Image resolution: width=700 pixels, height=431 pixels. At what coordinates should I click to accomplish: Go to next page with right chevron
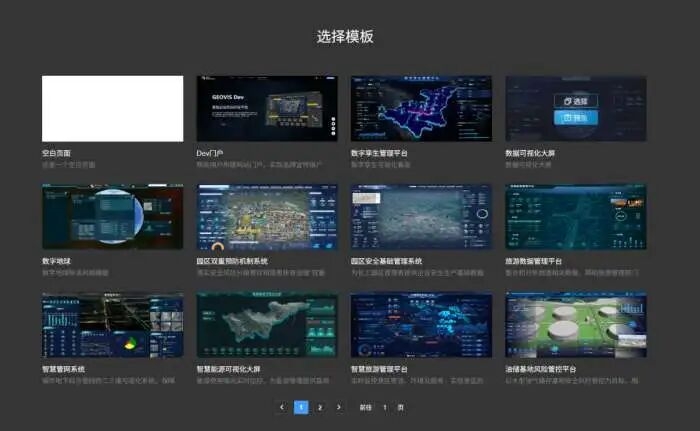(339, 407)
